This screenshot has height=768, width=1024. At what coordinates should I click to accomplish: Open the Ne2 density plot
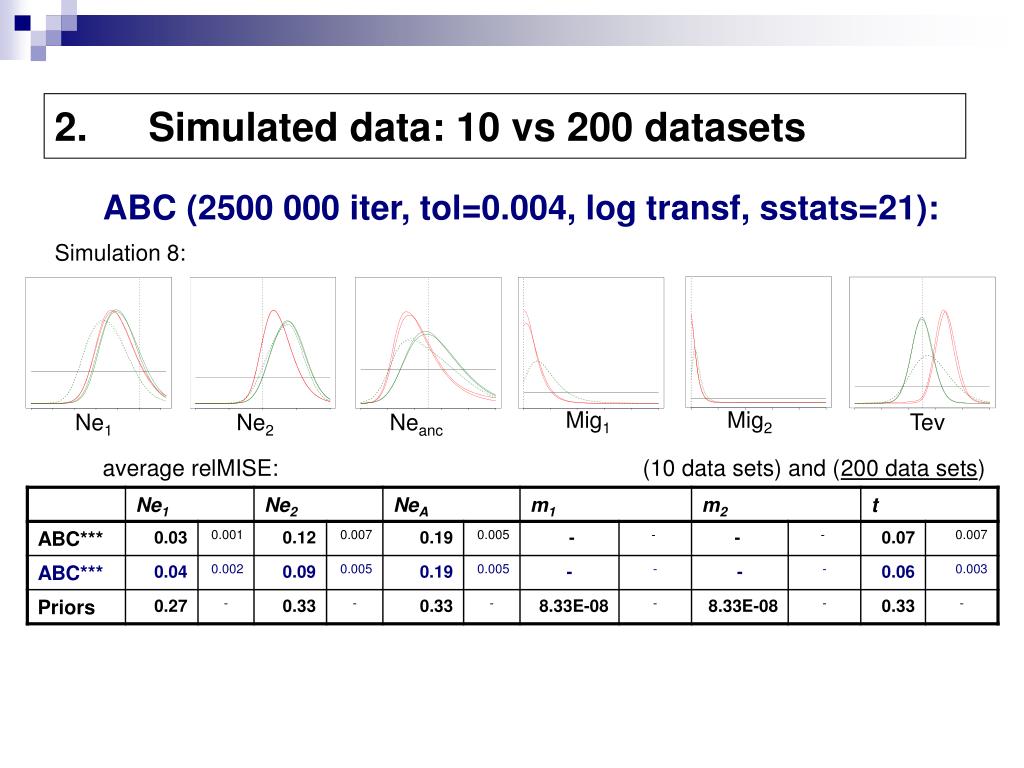[x=263, y=343]
